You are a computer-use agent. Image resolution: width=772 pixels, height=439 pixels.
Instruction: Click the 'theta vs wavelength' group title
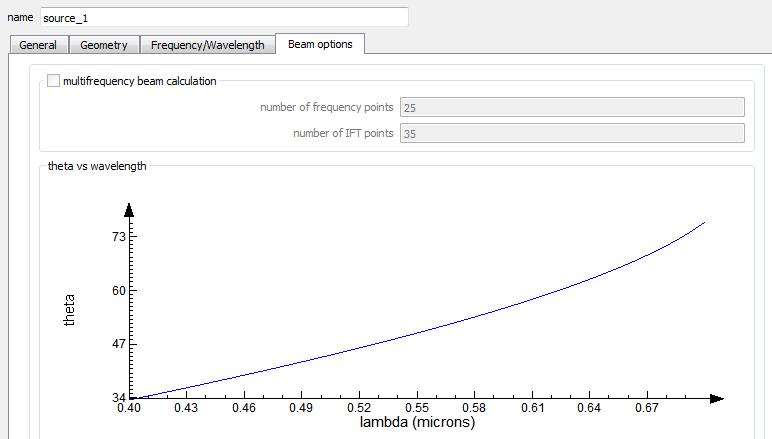(97, 166)
